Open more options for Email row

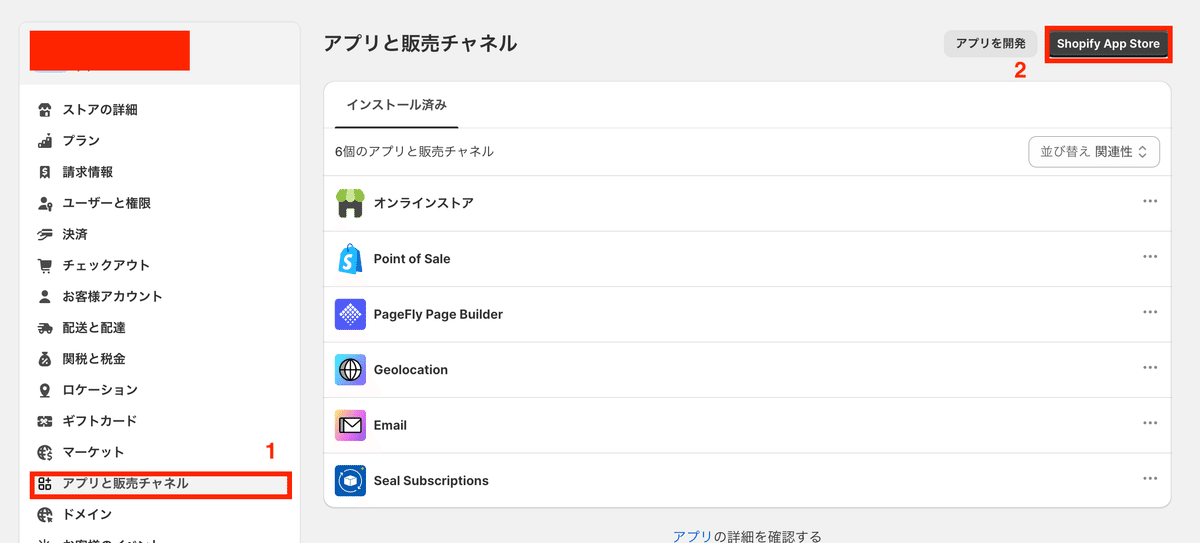pyautogui.click(x=1150, y=423)
